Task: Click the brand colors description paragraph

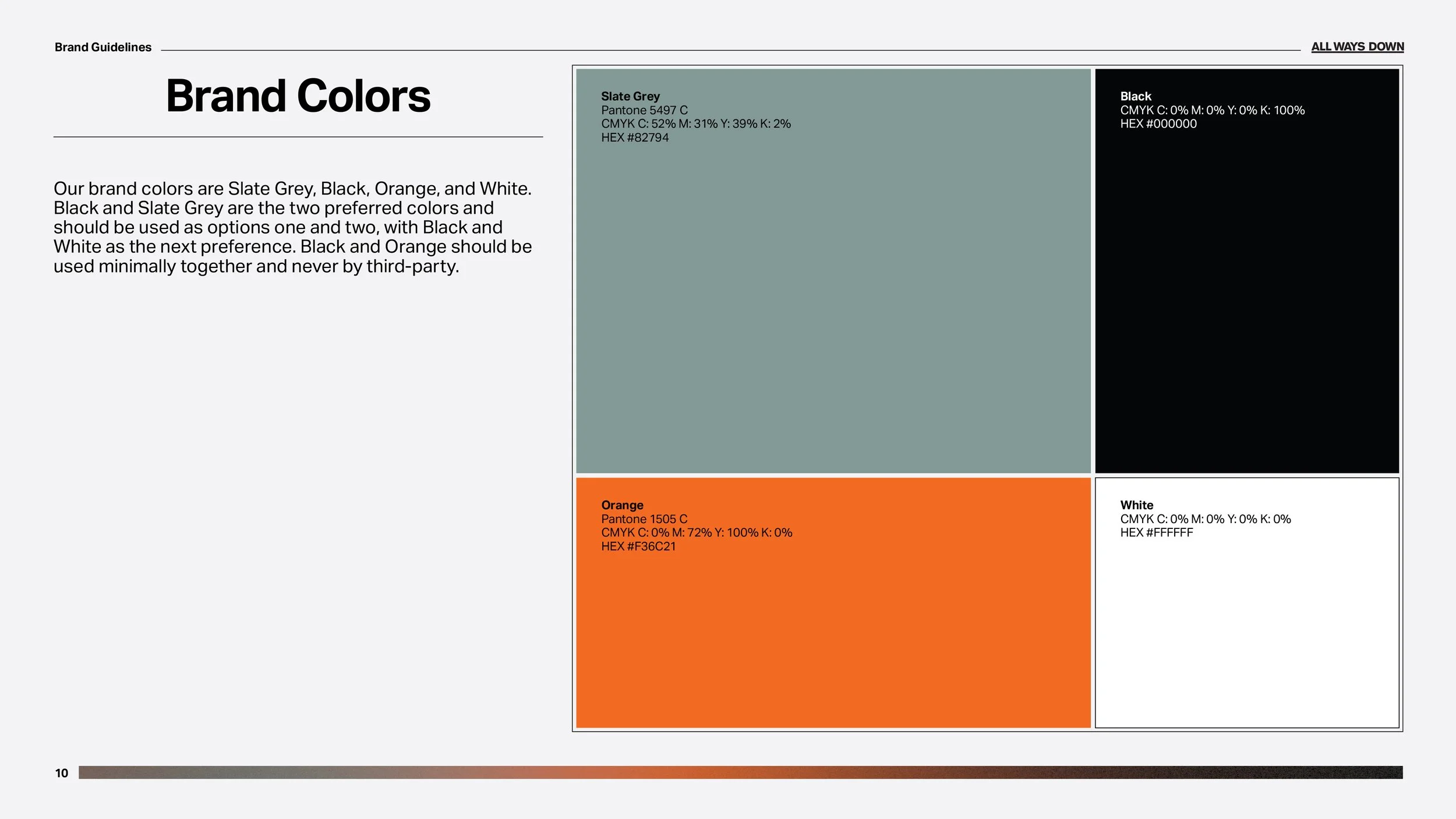Action: tap(292, 227)
